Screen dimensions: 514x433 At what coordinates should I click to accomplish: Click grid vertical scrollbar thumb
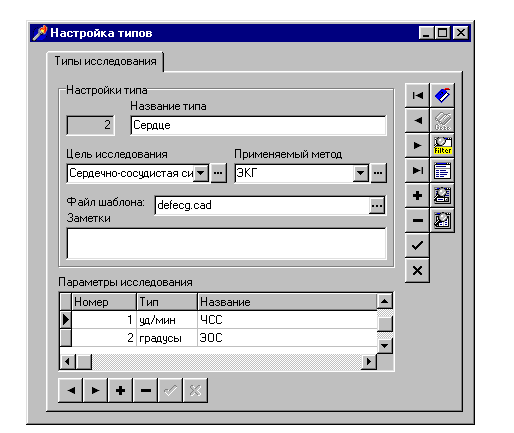coord(385,324)
